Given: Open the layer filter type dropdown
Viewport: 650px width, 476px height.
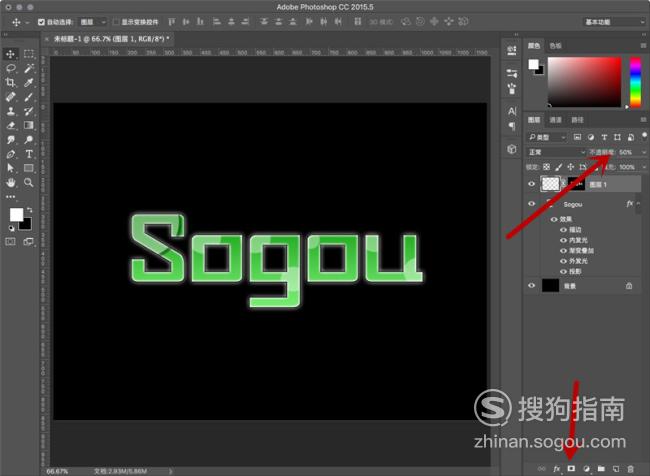Looking at the screenshot, I should tap(547, 137).
